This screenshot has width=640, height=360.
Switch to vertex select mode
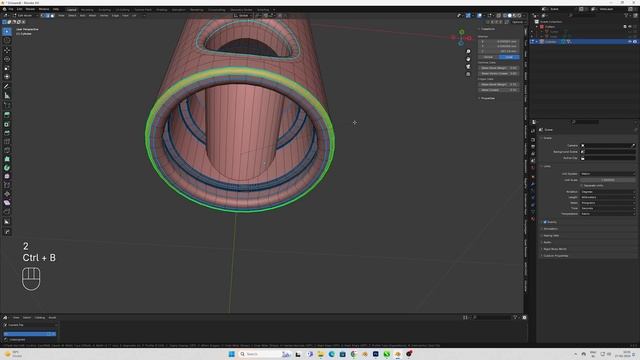click(42, 16)
